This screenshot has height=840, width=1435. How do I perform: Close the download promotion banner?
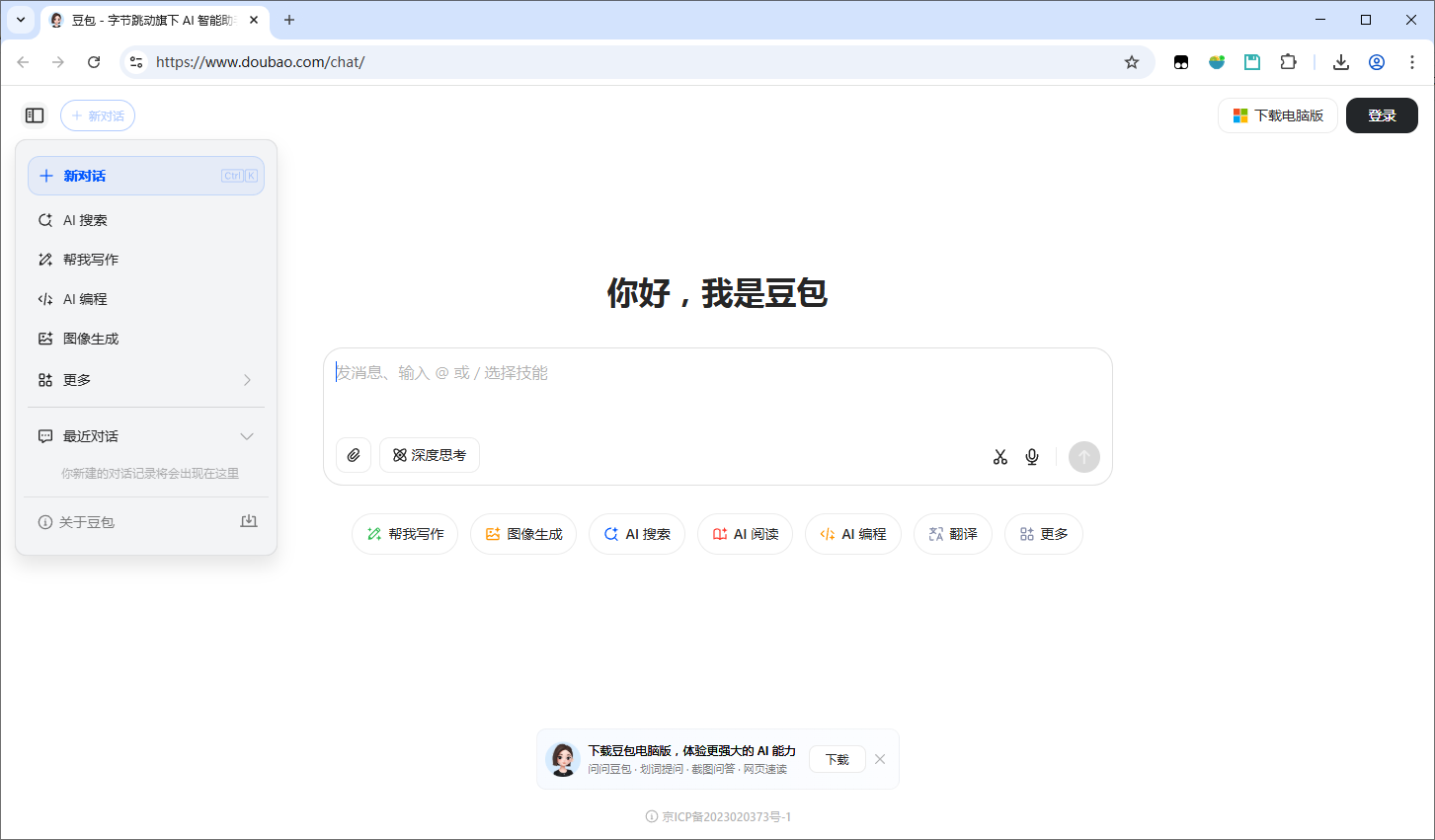[880, 759]
